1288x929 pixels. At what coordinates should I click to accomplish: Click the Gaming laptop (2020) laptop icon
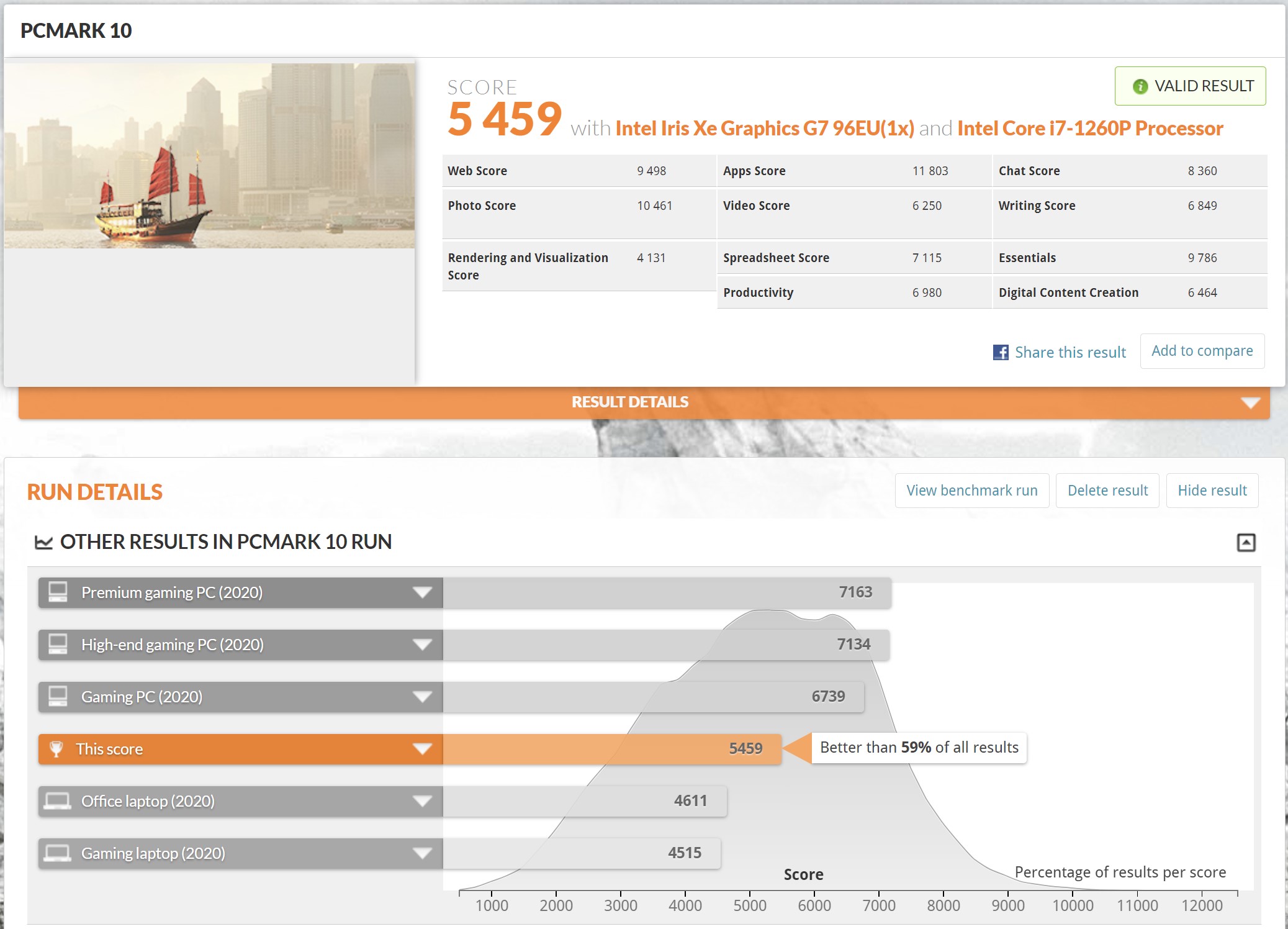pos(57,853)
